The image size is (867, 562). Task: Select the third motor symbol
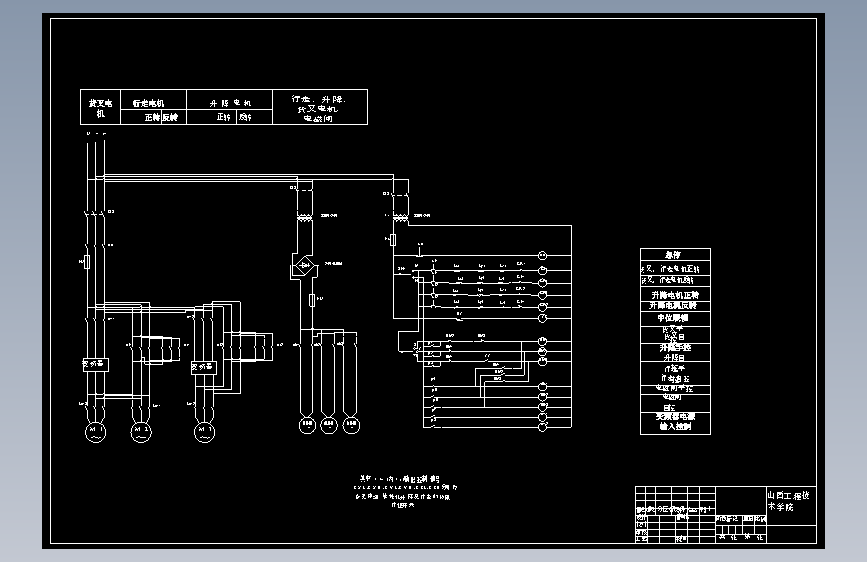(204, 432)
